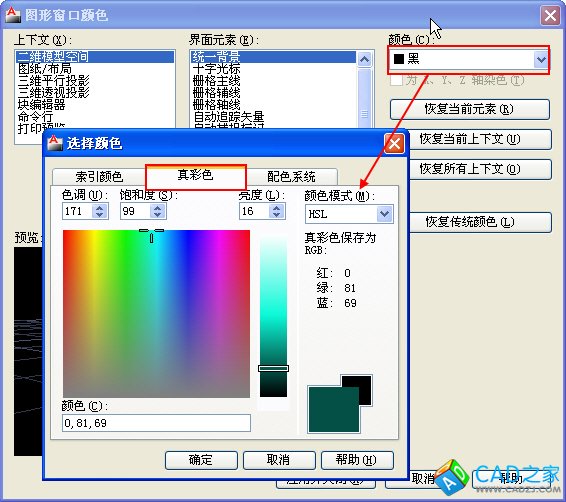Decrease the 色调 hue value with the down arrow
The image size is (566, 502).
point(100,215)
